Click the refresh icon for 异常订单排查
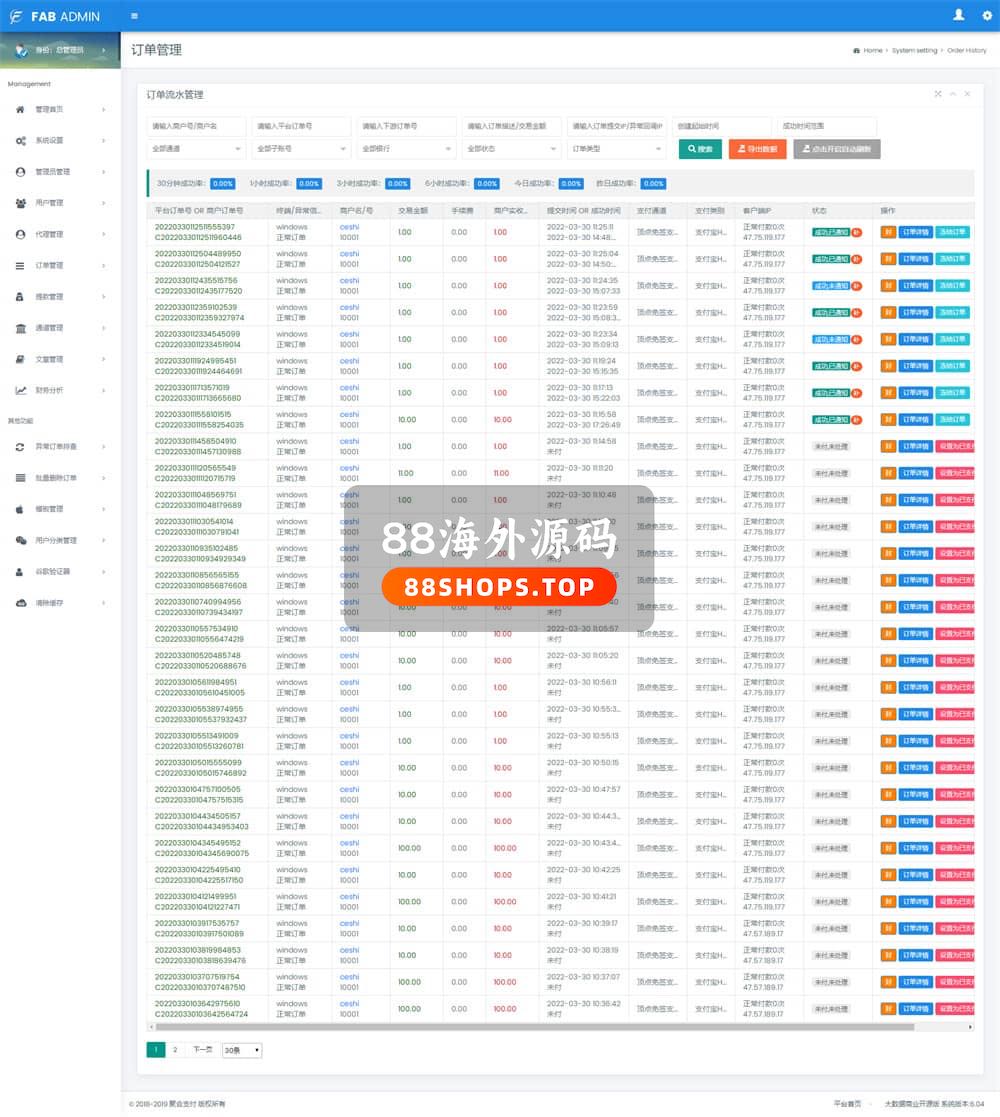 coord(20,447)
